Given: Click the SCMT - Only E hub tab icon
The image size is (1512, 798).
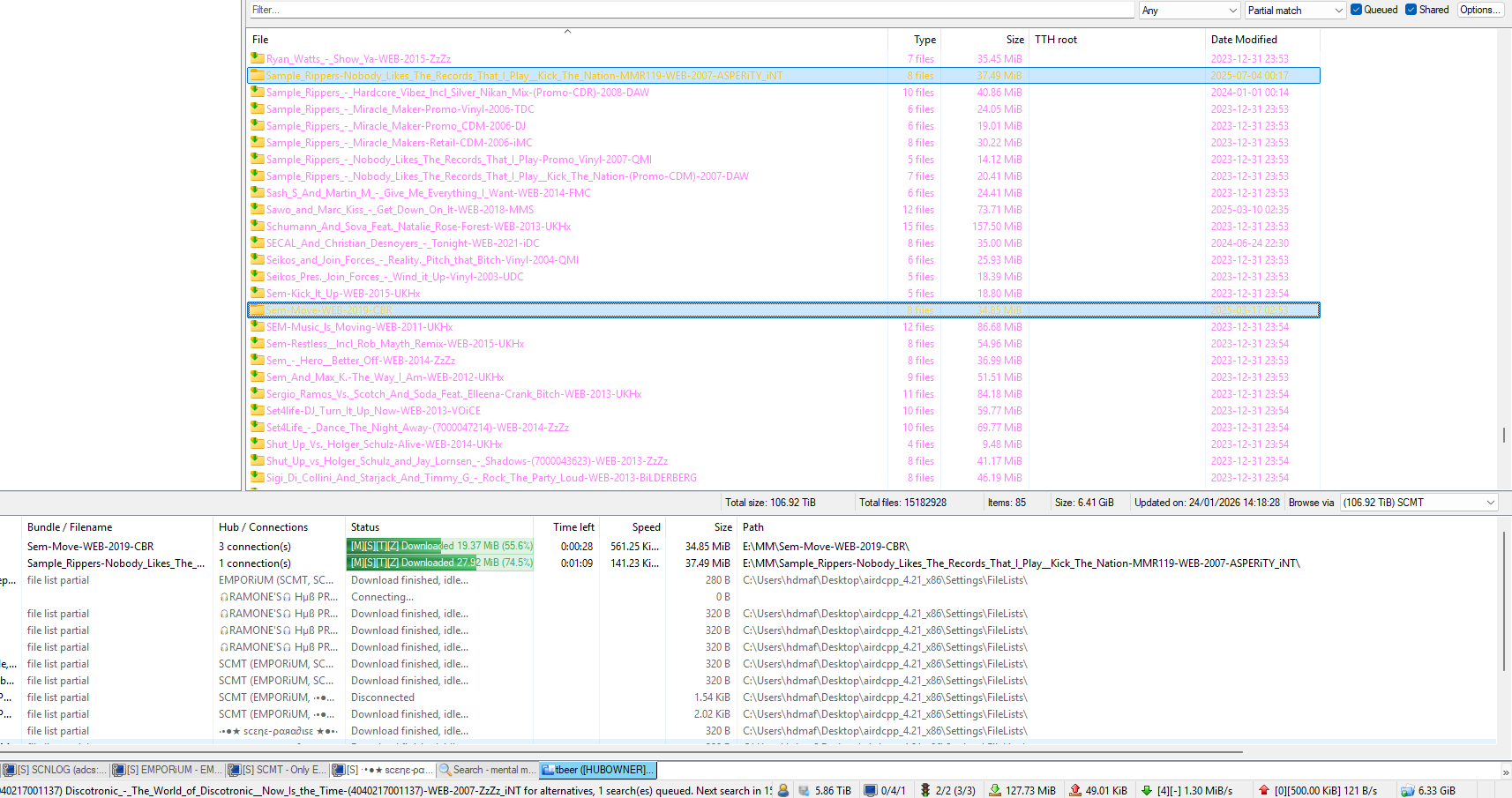Looking at the screenshot, I should pyautogui.click(x=235, y=770).
